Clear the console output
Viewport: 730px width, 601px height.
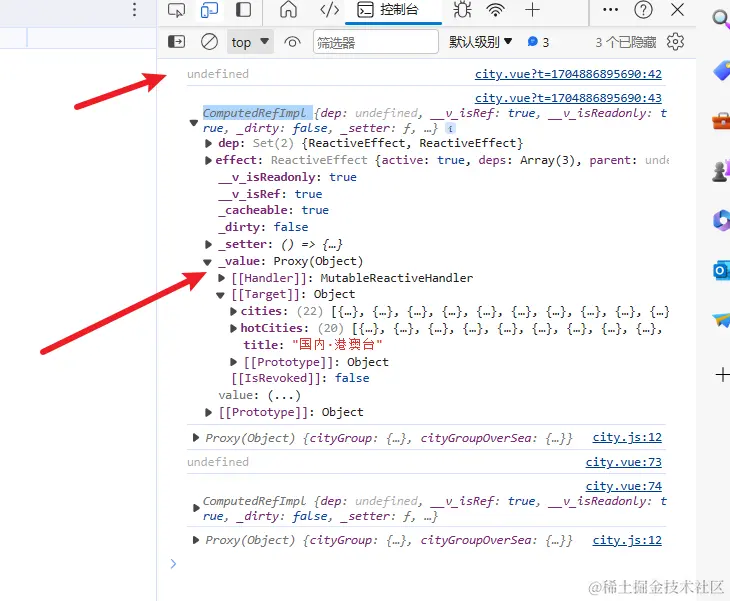[210, 42]
